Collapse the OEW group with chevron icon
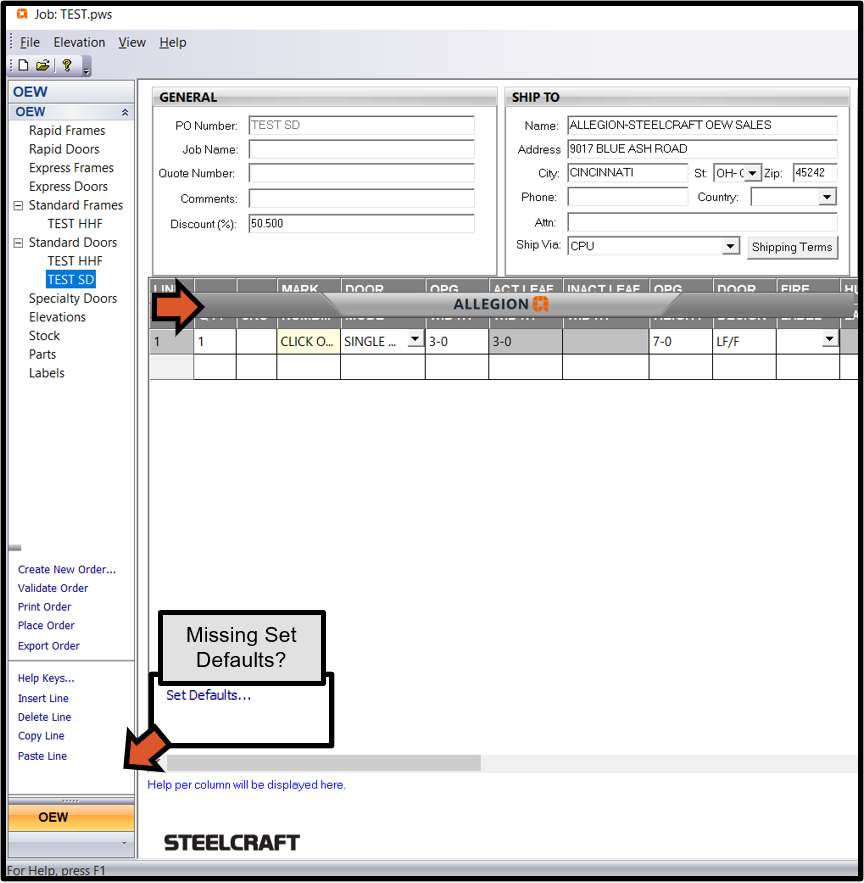The height and width of the screenshot is (883, 864). coord(125,112)
